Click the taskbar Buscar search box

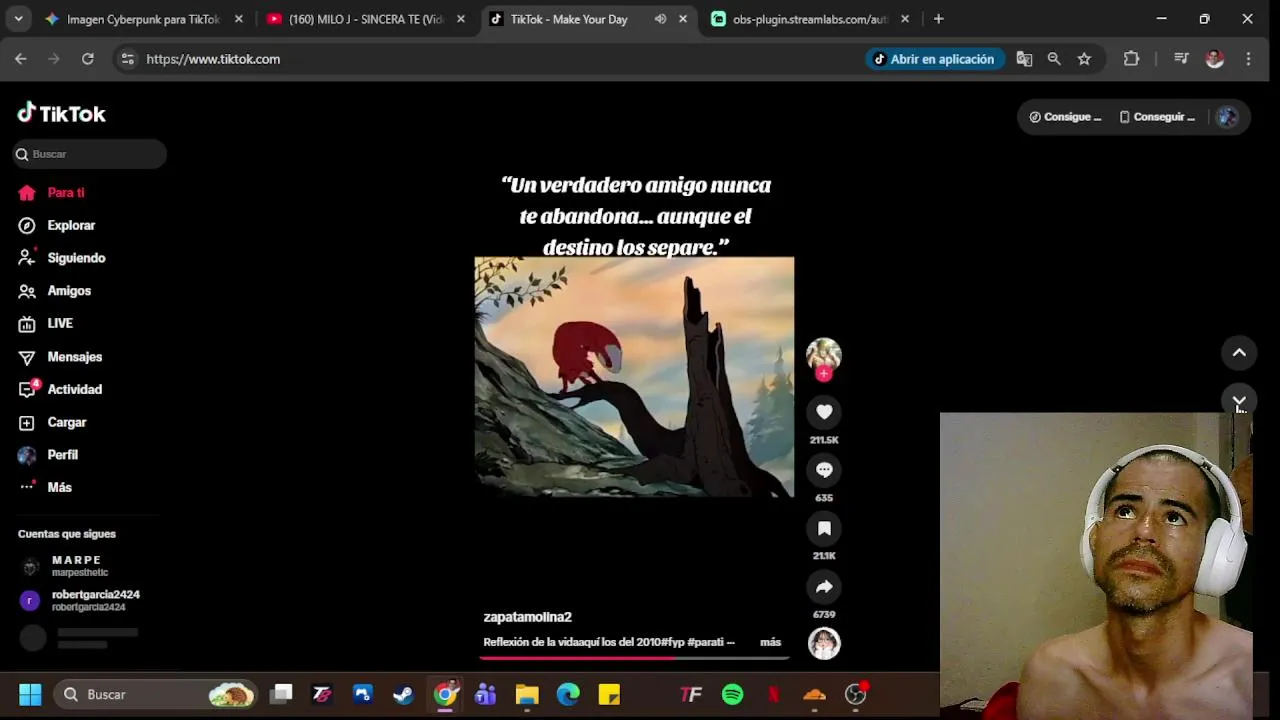[155, 694]
